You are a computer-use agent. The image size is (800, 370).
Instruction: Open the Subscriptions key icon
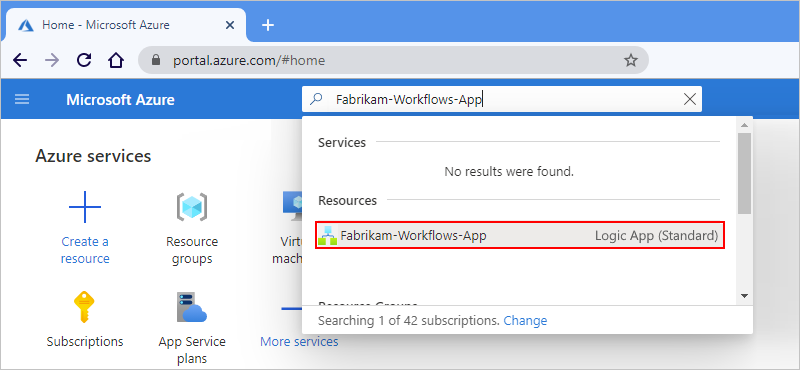[x=85, y=307]
